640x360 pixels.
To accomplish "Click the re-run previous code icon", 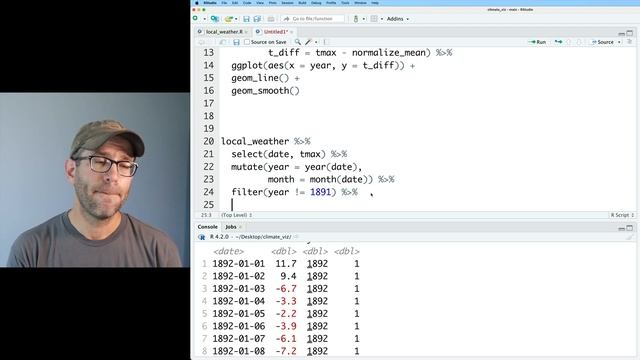I will click(558, 42).
